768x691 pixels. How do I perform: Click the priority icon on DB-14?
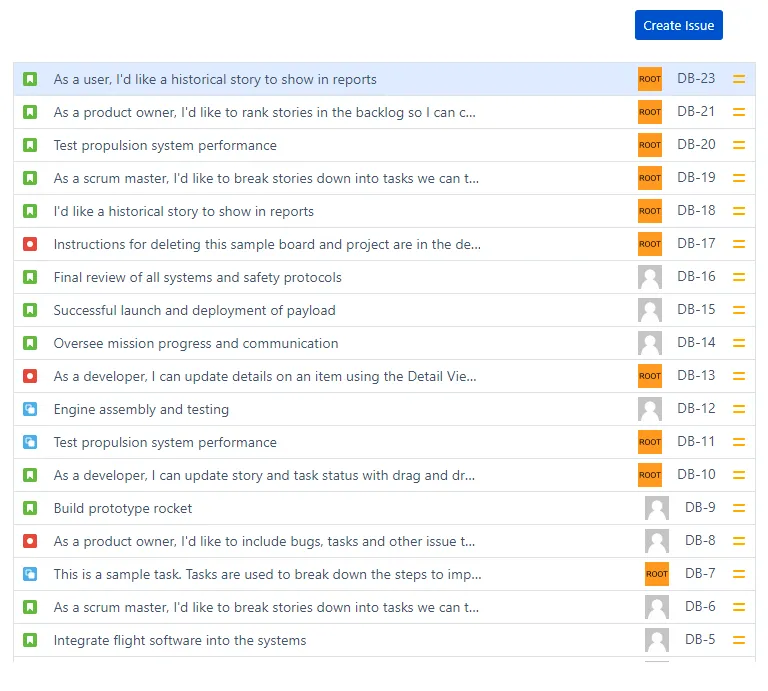coord(739,343)
